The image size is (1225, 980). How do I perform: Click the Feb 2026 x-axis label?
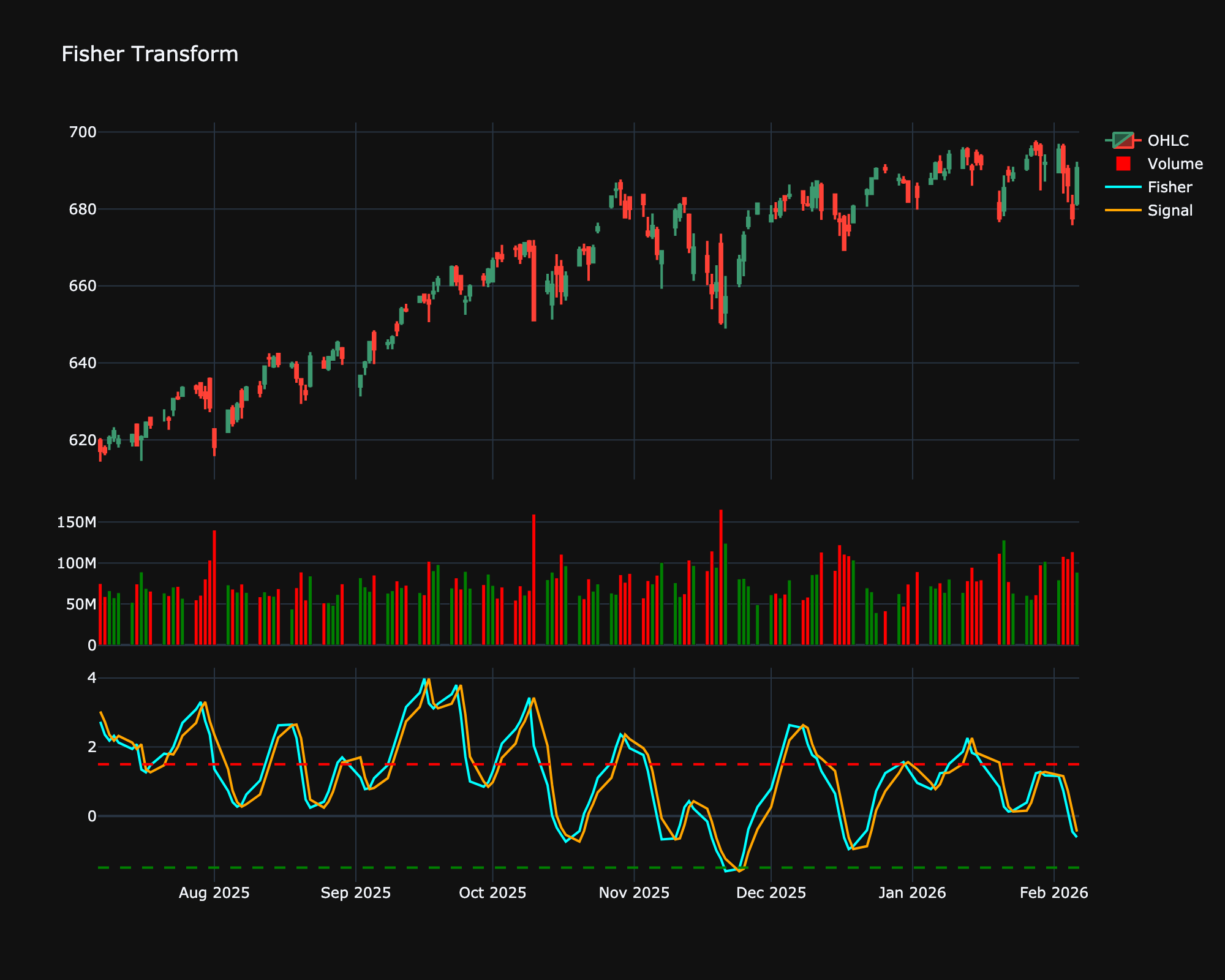[1053, 893]
